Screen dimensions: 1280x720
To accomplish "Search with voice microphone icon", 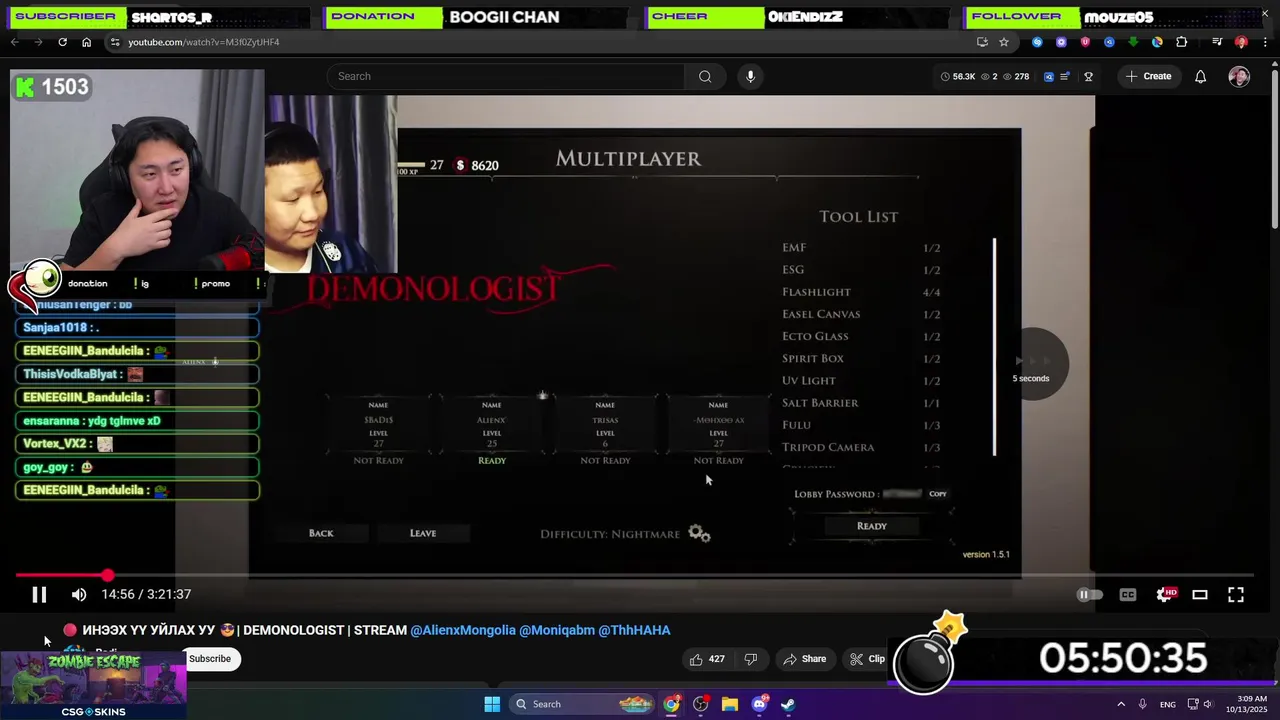I will point(750,76).
